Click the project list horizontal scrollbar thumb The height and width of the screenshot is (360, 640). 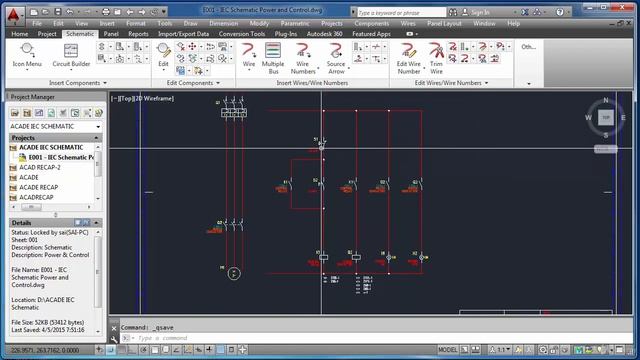tap(31, 207)
